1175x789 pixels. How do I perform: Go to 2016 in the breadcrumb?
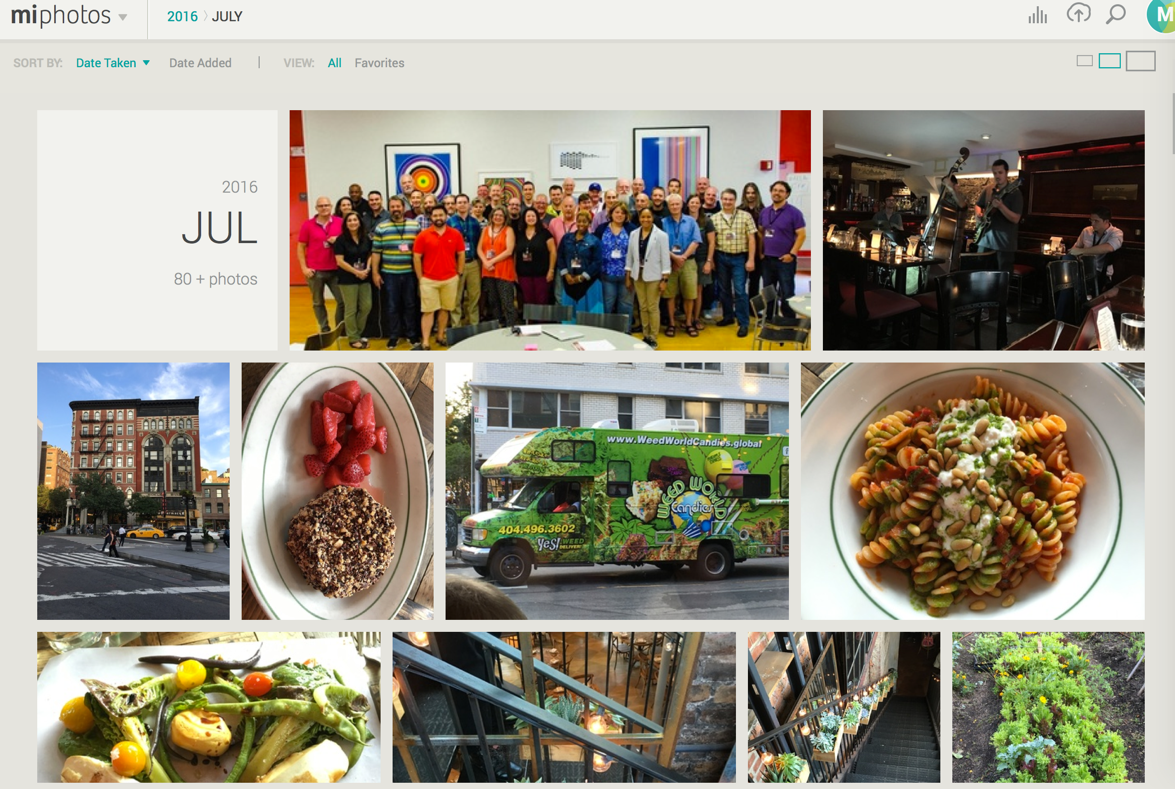(x=182, y=16)
